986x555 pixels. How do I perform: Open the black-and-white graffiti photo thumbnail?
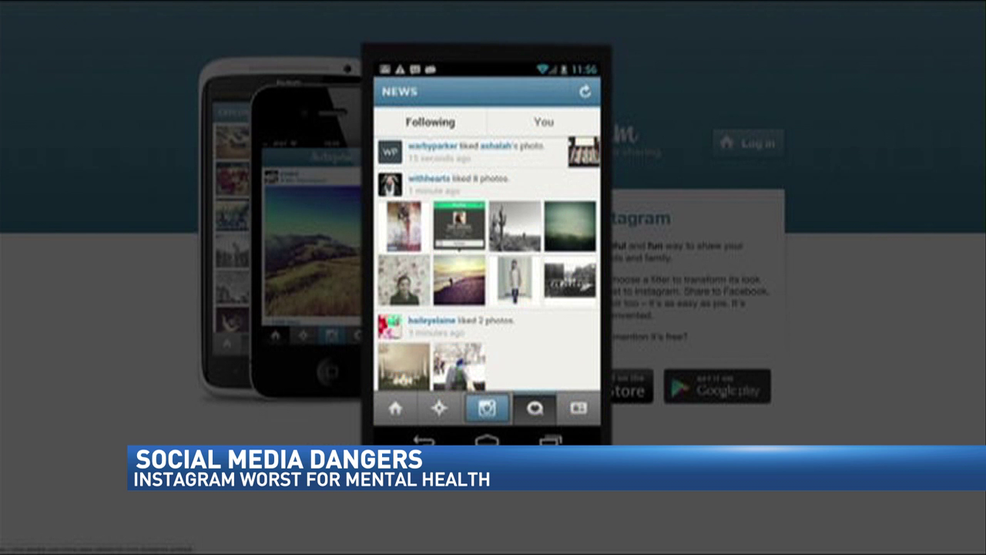point(570,280)
